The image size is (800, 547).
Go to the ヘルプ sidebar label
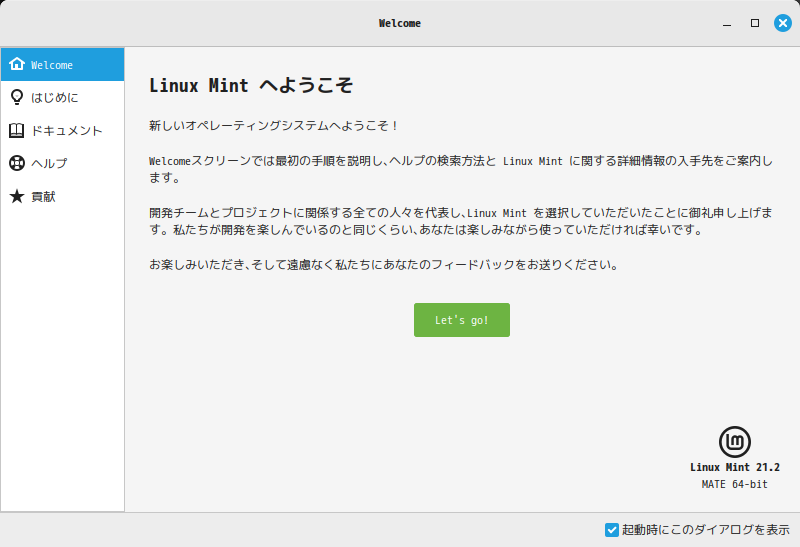tap(49, 163)
